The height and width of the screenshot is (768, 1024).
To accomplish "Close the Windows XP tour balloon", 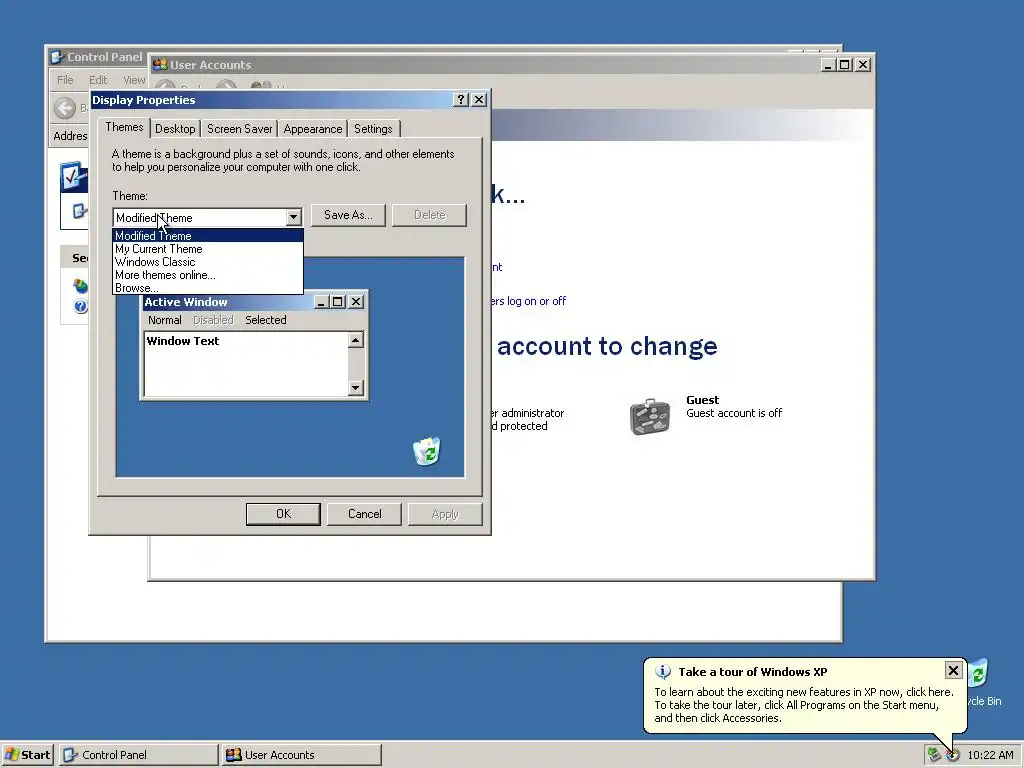I will click(x=953, y=670).
